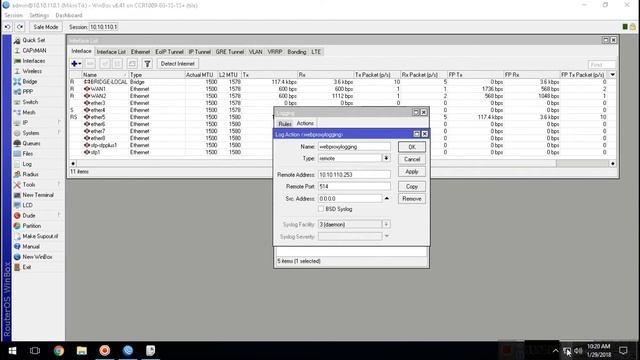Screen dimensions: 640x360
Task: Click the Remote Port input field
Action: (354, 187)
